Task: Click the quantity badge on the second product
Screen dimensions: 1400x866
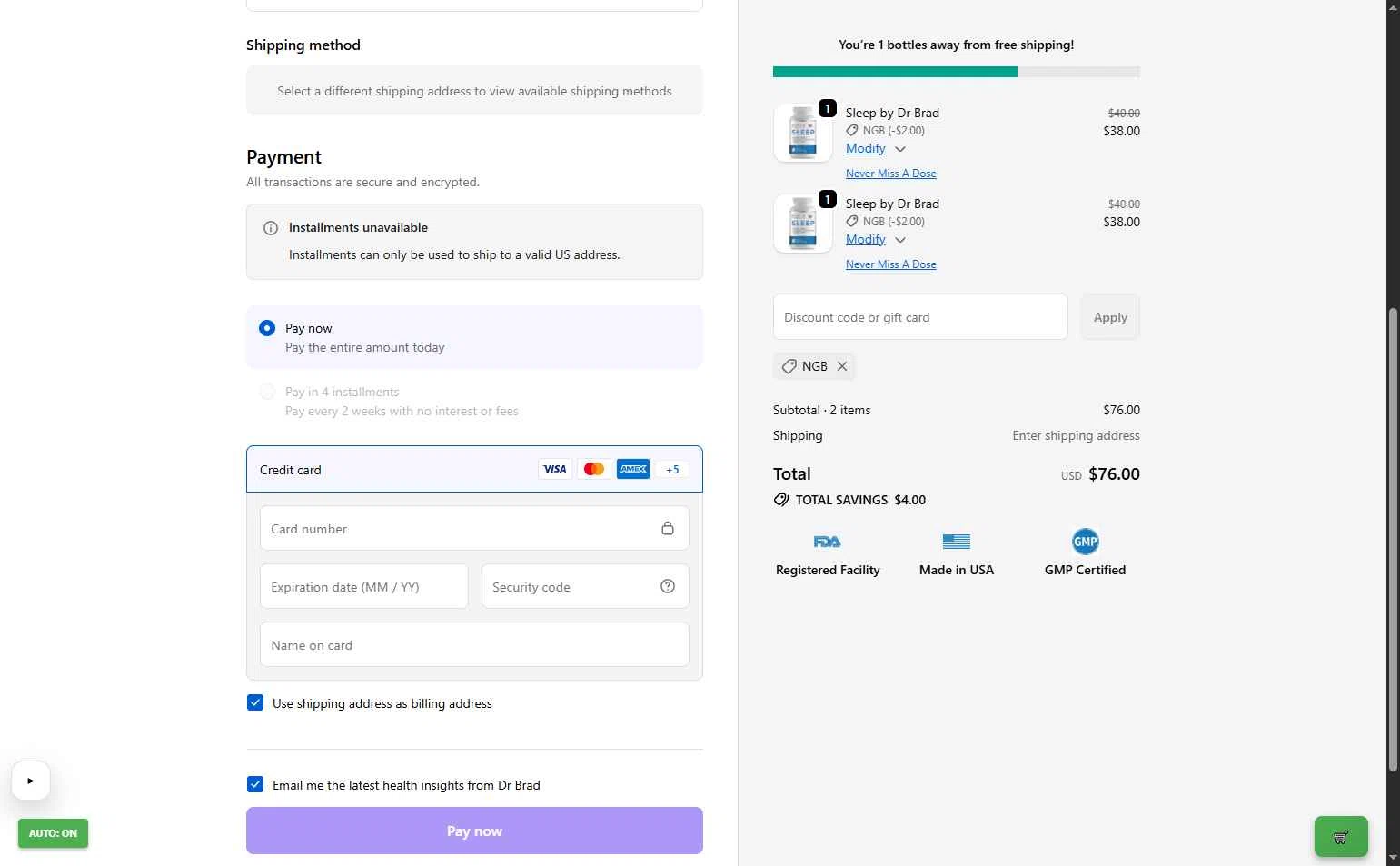Action: coord(828,199)
